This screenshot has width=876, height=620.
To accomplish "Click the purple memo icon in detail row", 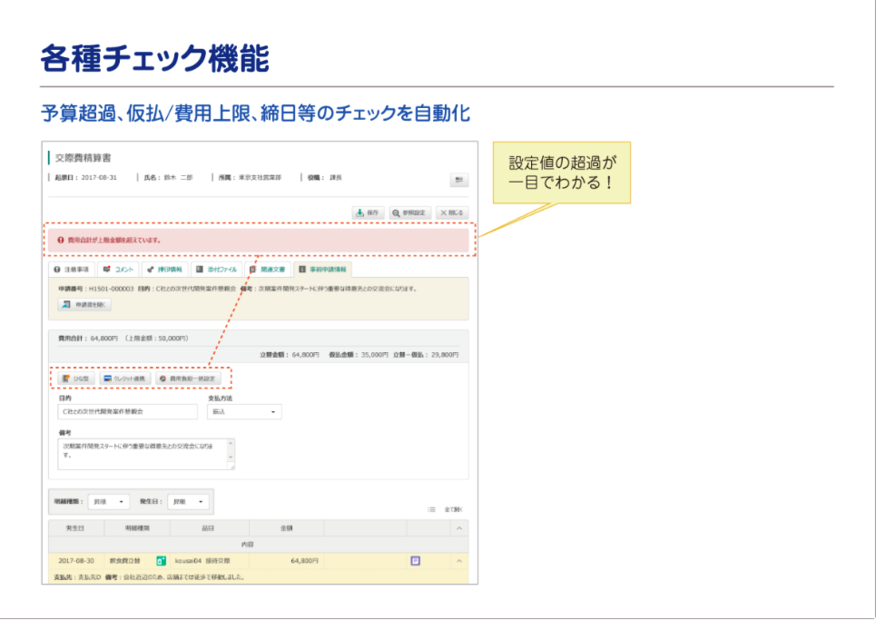I will tap(415, 561).
